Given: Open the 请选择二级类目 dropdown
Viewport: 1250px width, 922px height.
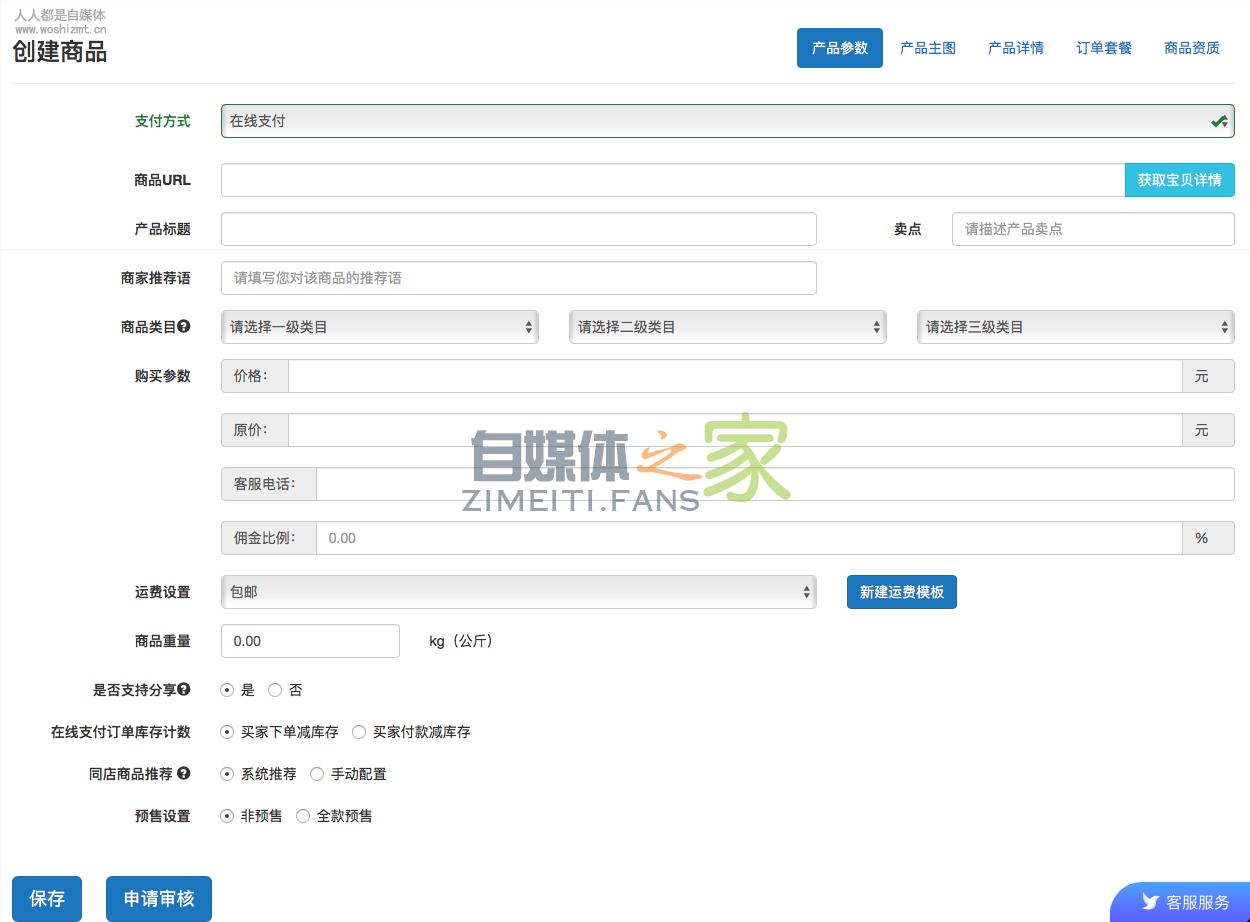Looking at the screenshot, I should click(727, 326).
